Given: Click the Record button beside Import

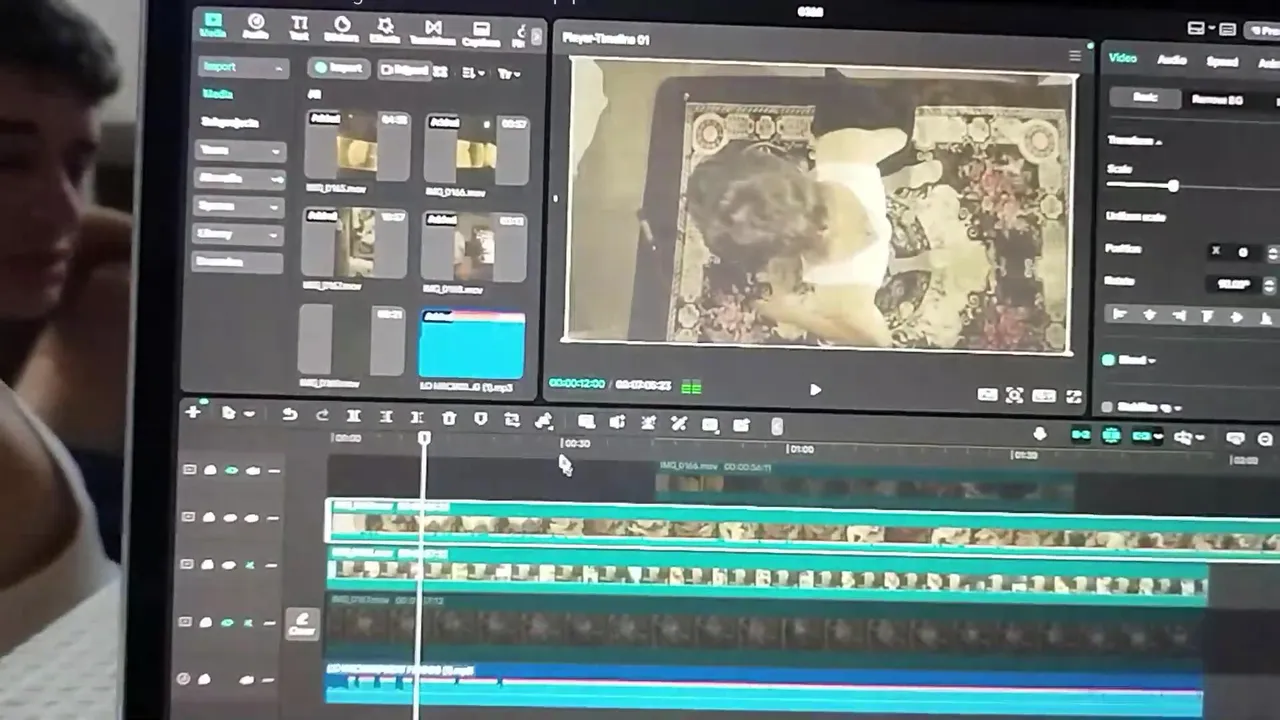Looking at the screenshot, I should click(x=403, y=70).
